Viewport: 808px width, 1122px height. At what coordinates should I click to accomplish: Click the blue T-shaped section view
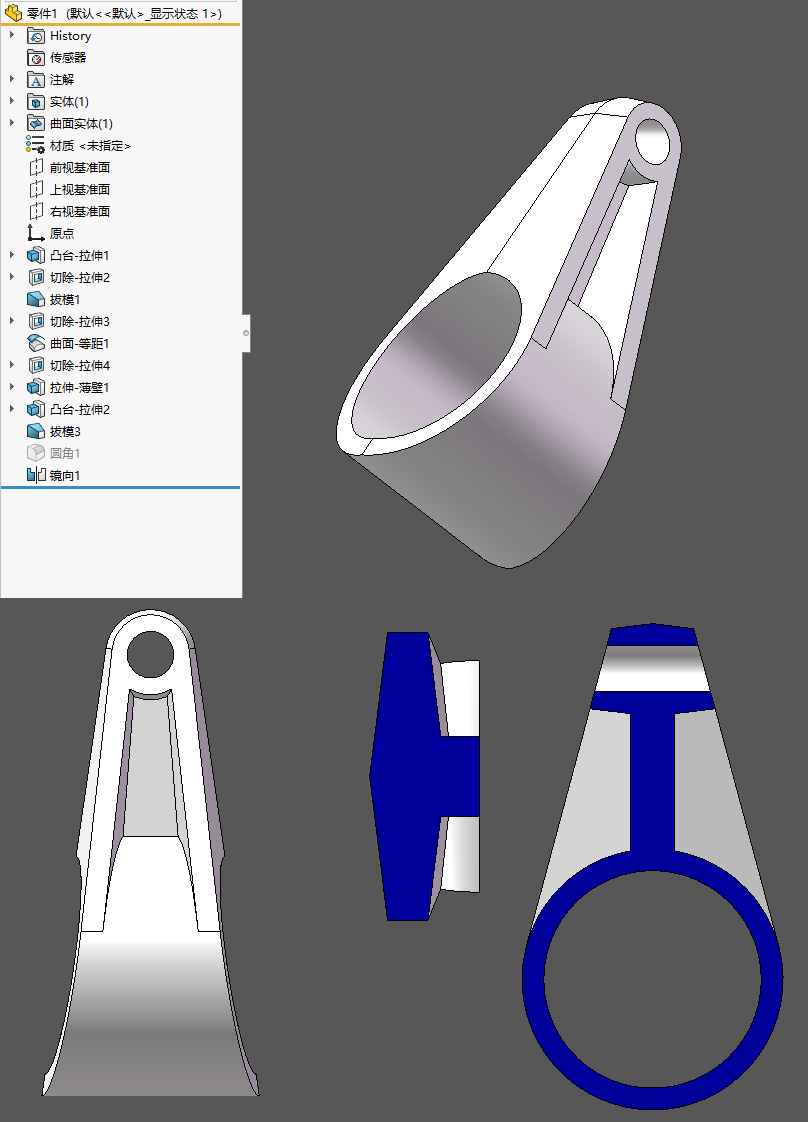[425, 776]
